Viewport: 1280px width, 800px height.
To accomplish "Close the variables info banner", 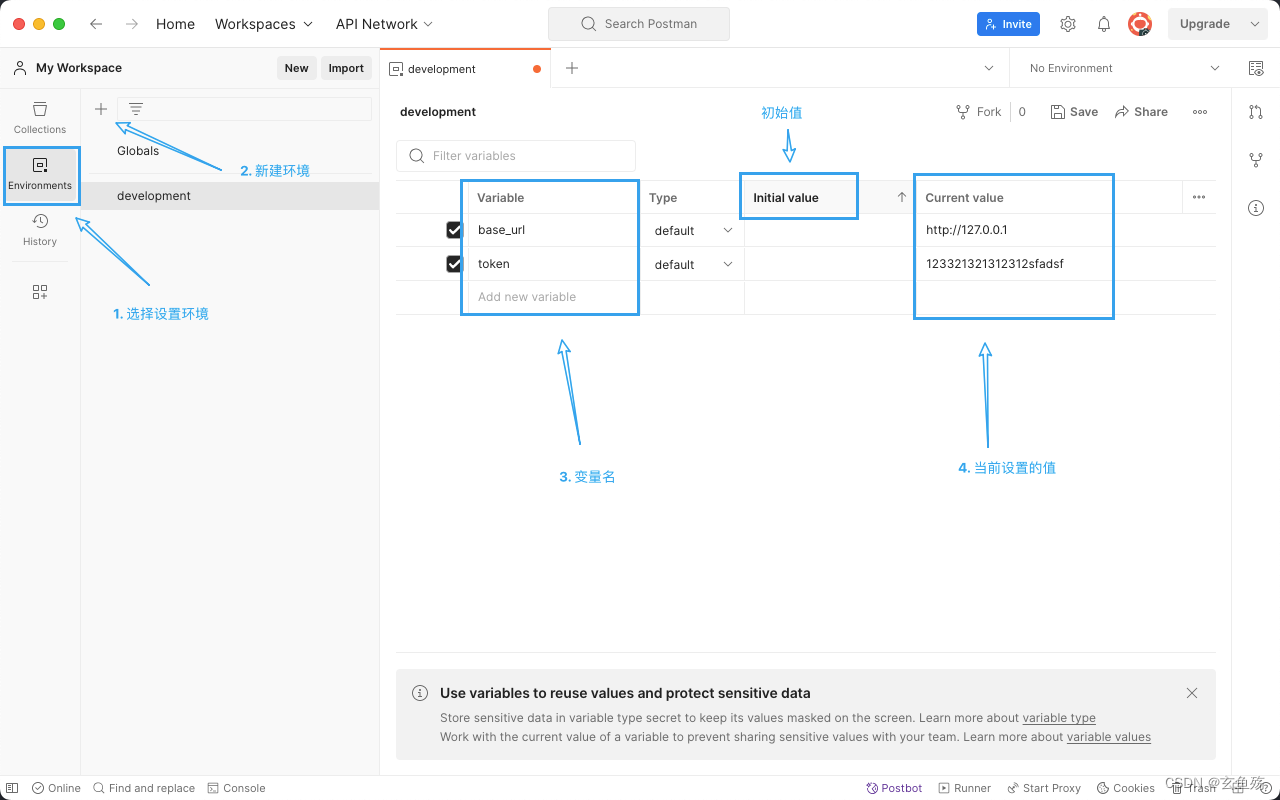I will (1192, 693).
